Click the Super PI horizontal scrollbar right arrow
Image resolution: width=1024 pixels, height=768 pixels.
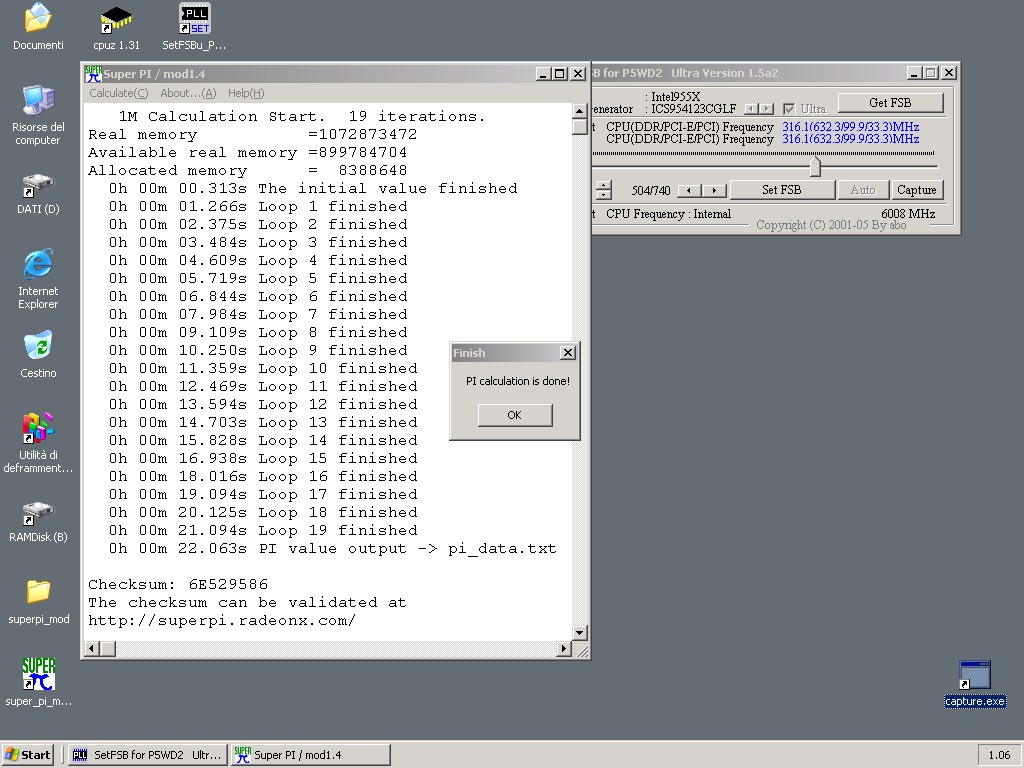[564, 648]
